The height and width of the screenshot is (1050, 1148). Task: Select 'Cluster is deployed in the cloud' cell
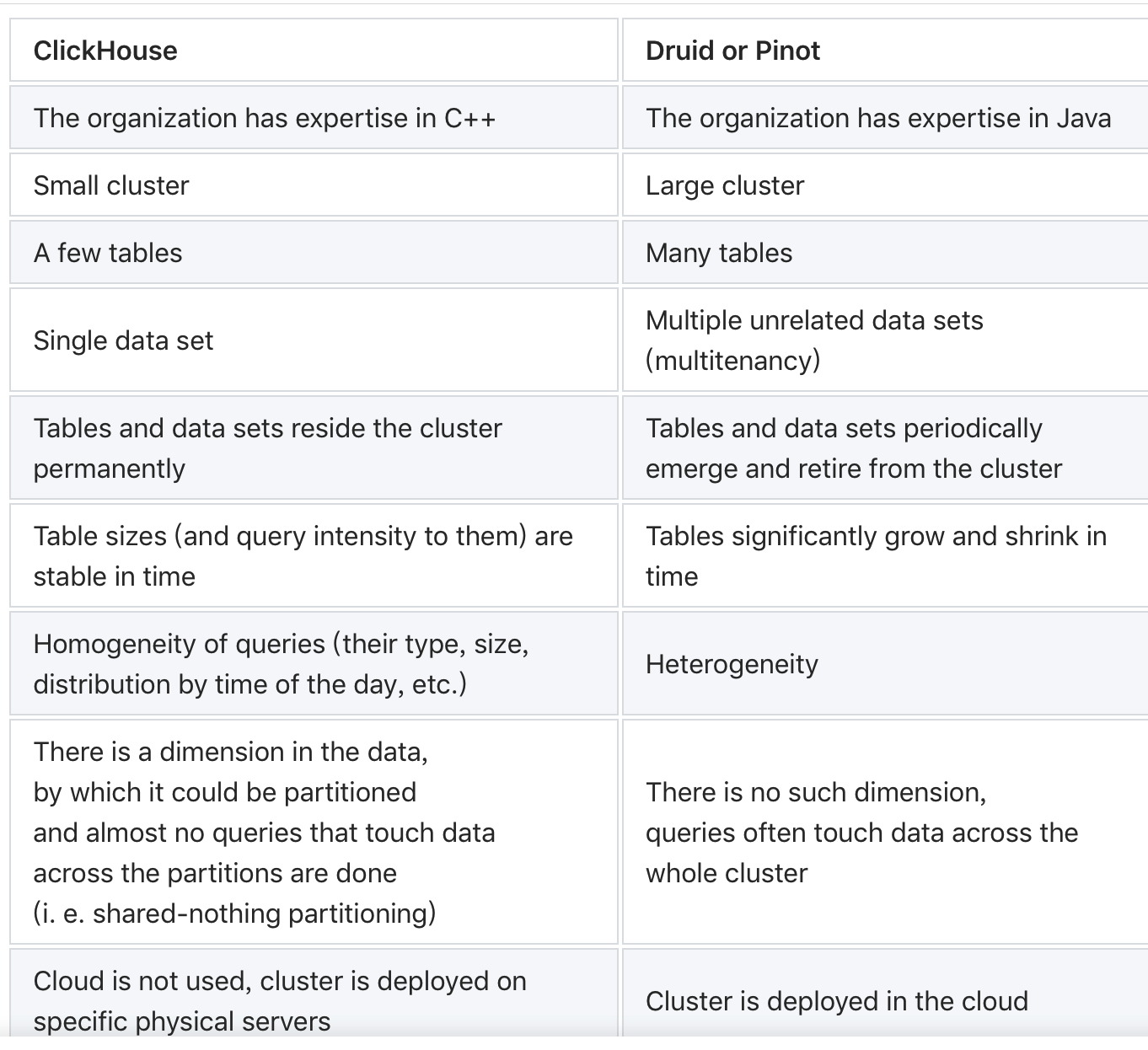tap(836, 1001)
